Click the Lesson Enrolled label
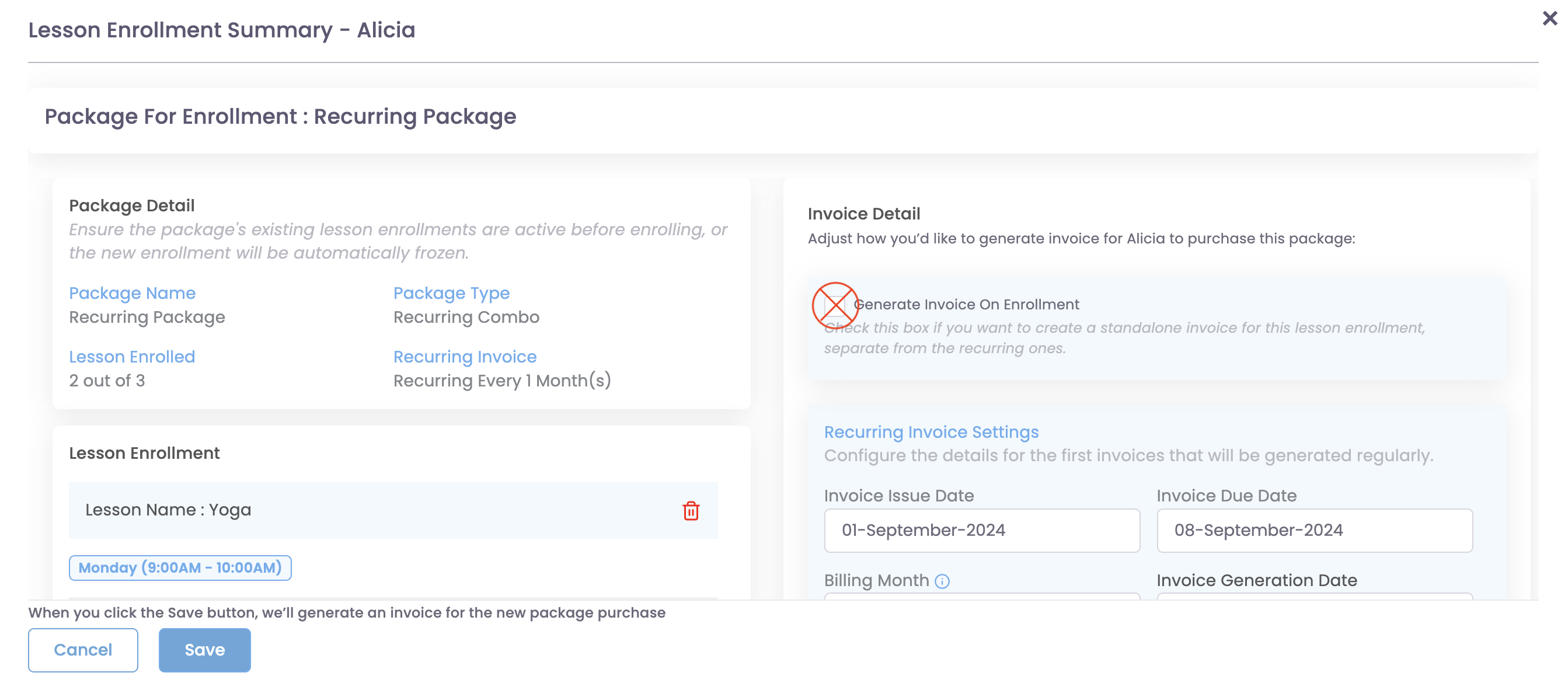The height and width of the screenshot is (690, 1568). [132, 357]
